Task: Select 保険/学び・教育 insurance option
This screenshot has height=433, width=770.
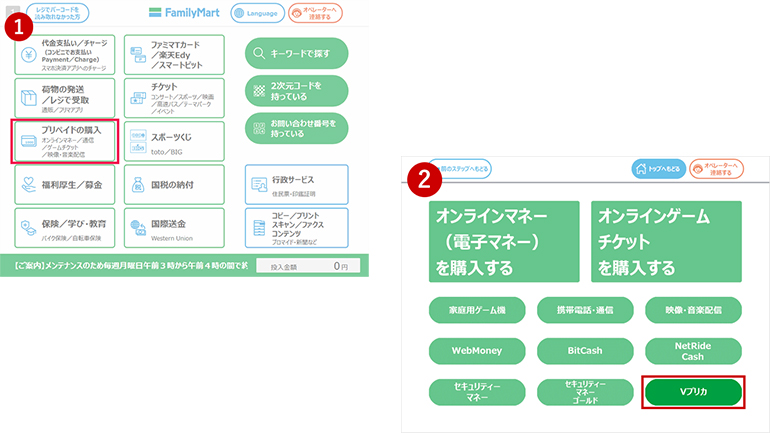Action: pos(65,226)
